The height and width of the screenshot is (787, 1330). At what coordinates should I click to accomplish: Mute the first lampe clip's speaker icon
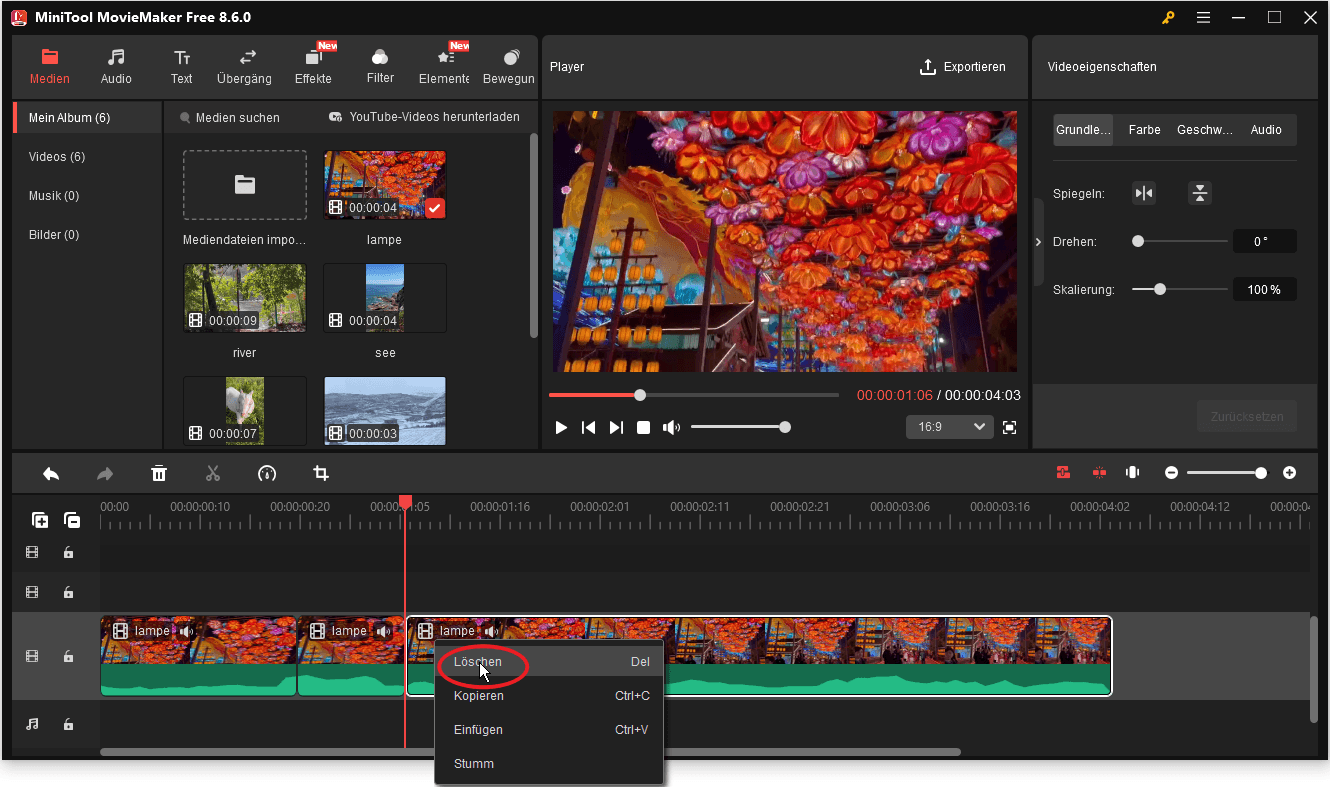click(187, 630)
